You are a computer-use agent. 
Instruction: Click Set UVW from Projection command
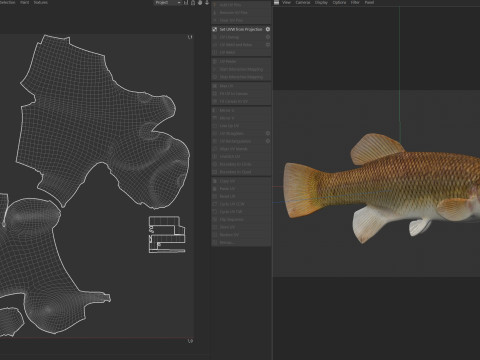pyautogui.click(x=241, y=29)
